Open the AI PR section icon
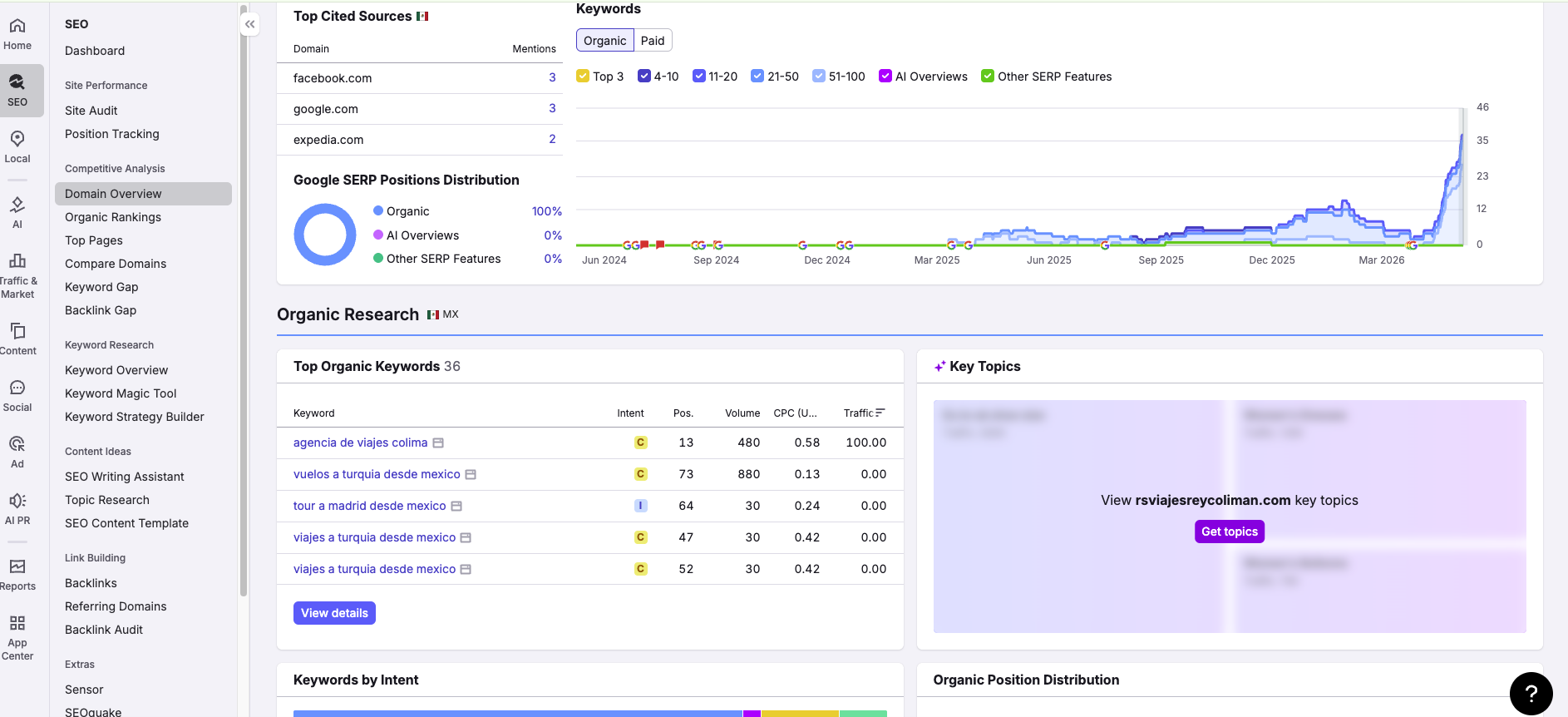 tap(17, 501)
